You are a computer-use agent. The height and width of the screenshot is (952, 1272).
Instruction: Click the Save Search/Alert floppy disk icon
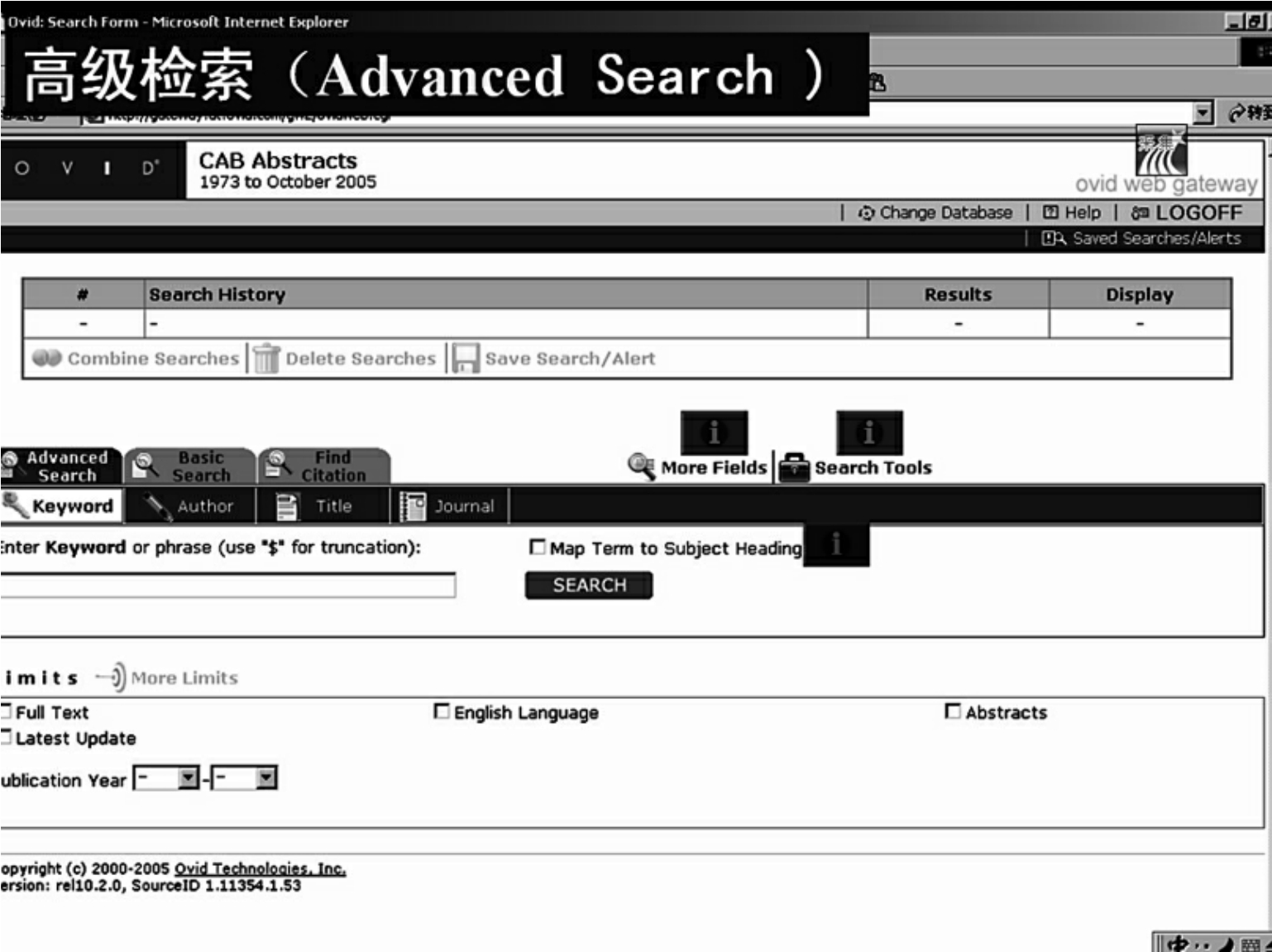pos(466,358)
